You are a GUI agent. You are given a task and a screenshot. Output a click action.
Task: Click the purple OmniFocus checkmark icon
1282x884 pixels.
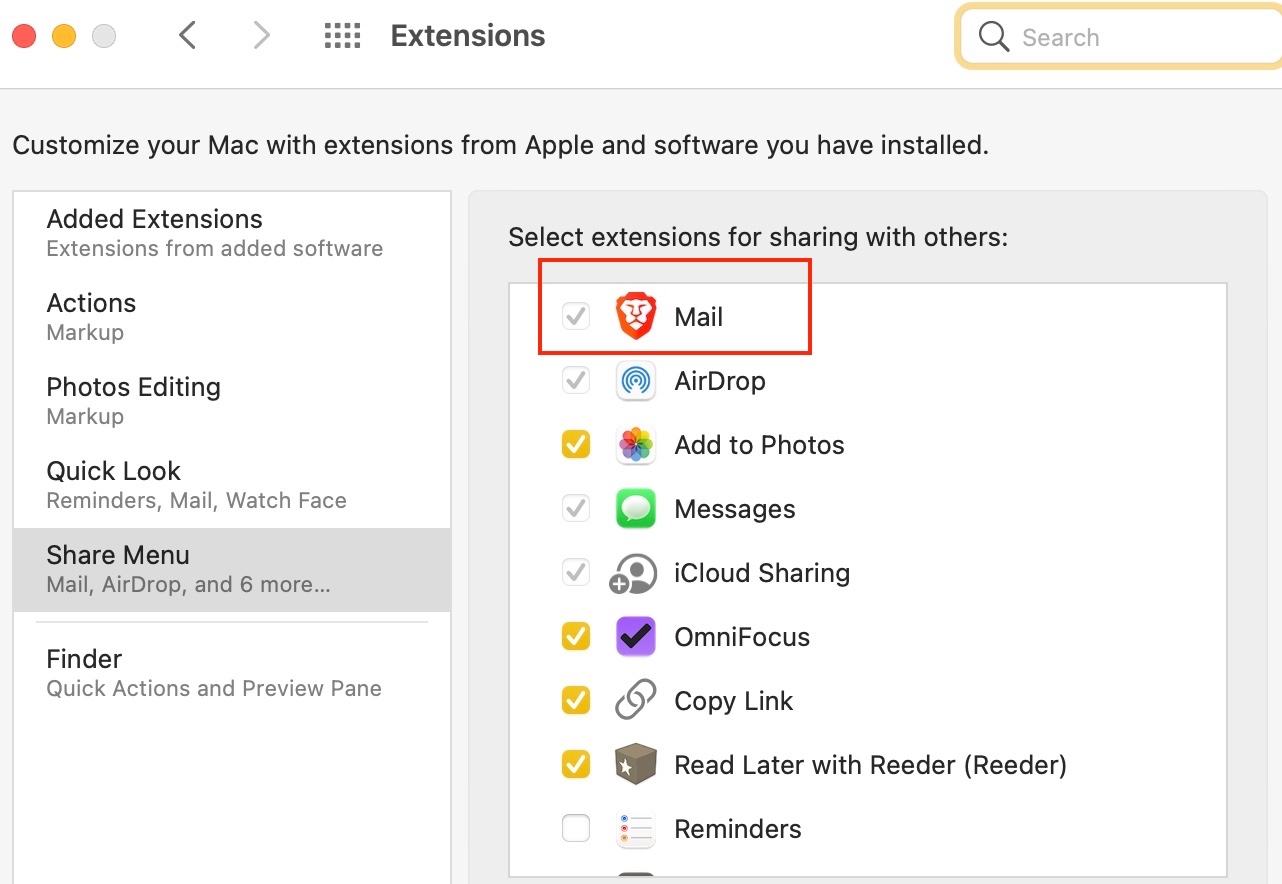click(635, 637)
